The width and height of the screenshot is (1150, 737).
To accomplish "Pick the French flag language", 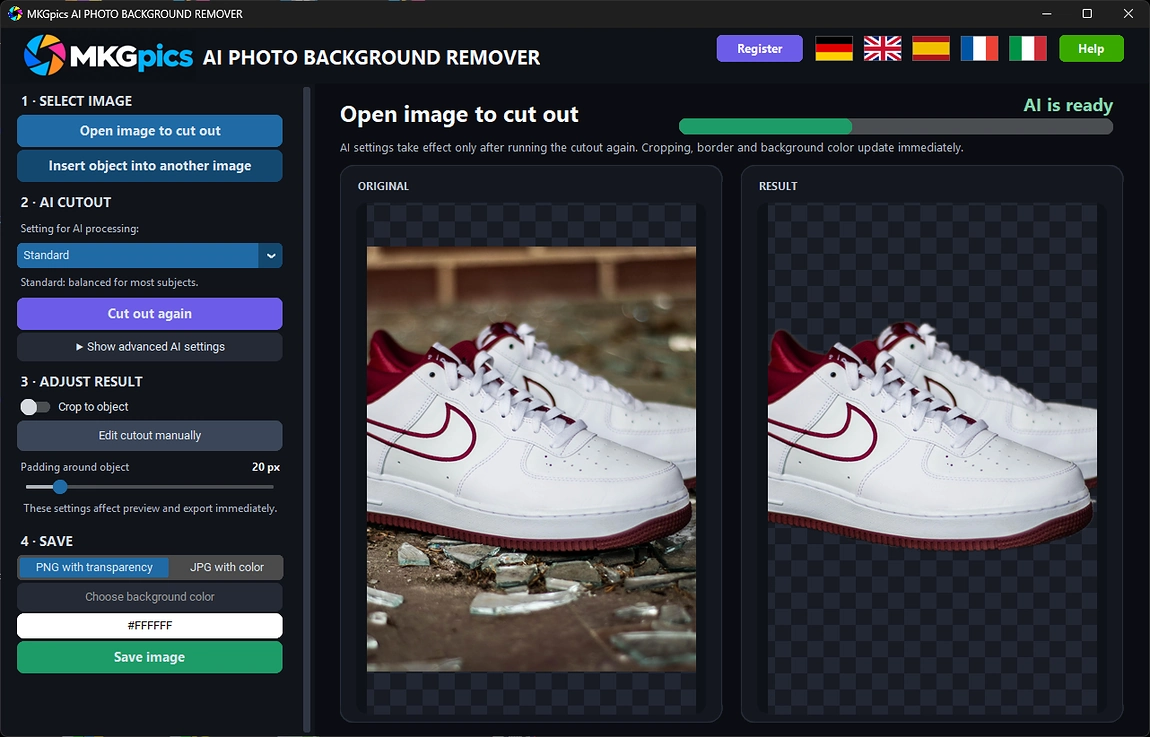I will (x=979, y=48).
